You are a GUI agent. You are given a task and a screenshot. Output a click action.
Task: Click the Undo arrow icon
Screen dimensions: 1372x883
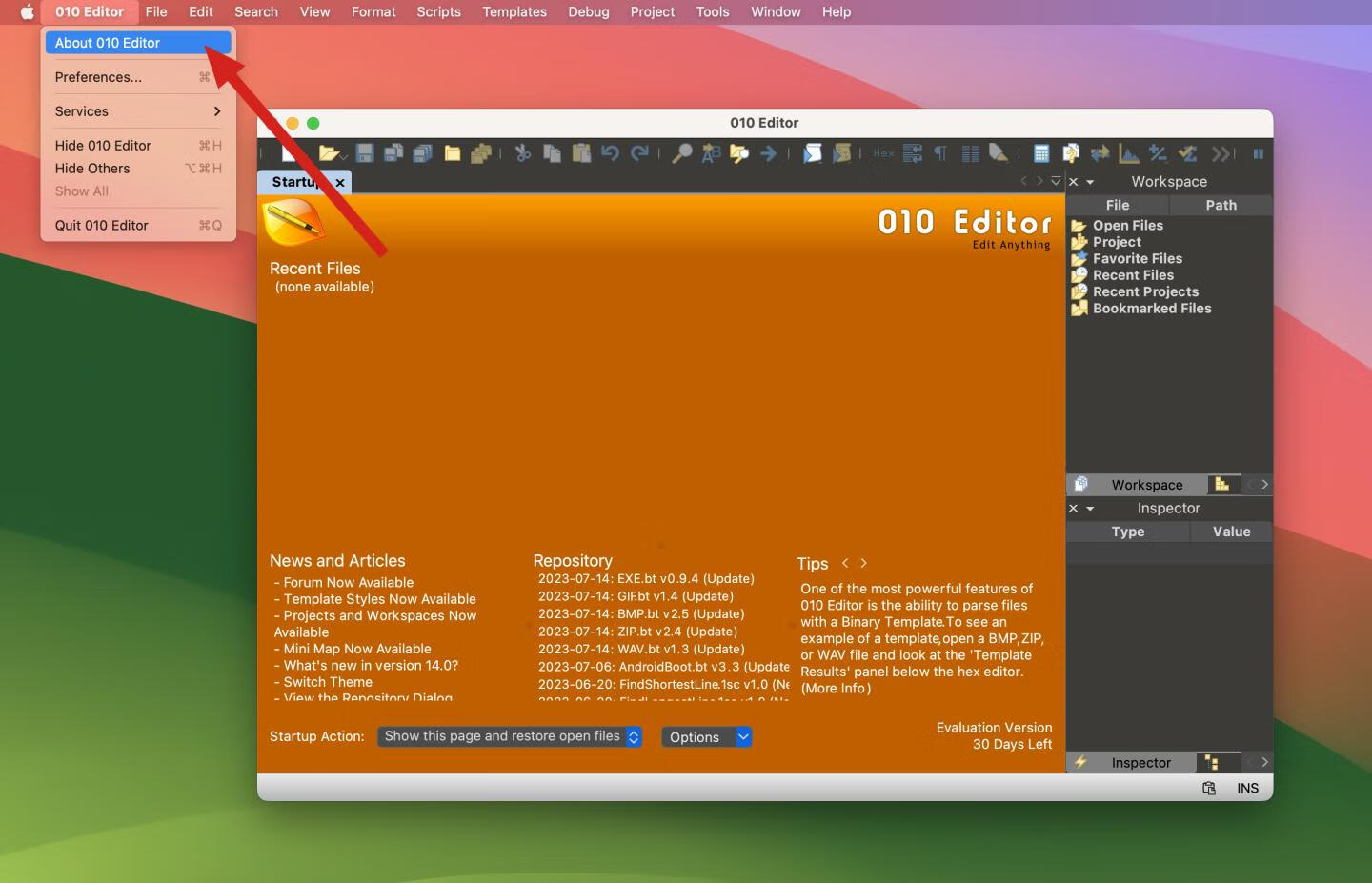point(611,153)
